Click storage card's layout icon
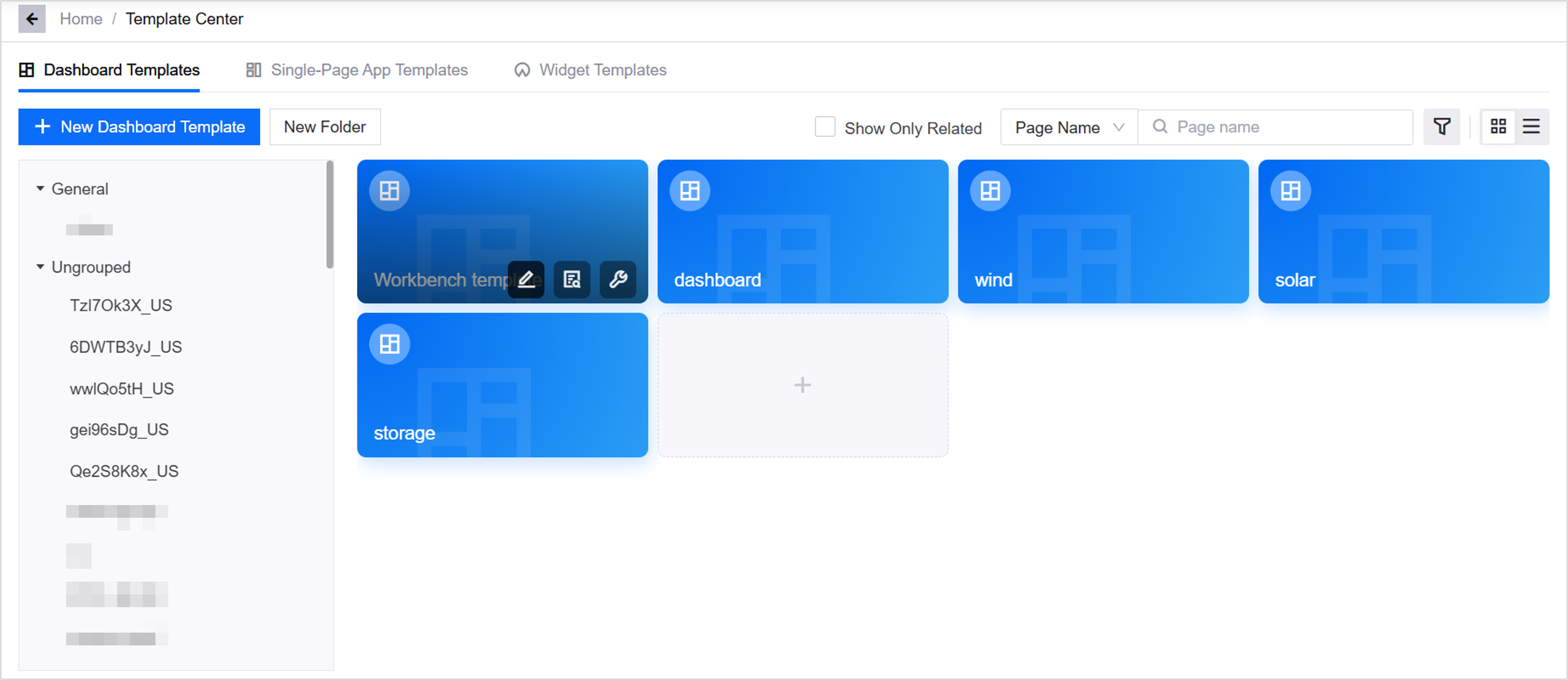Screen dimensions: 1568x680 (390, 344)
